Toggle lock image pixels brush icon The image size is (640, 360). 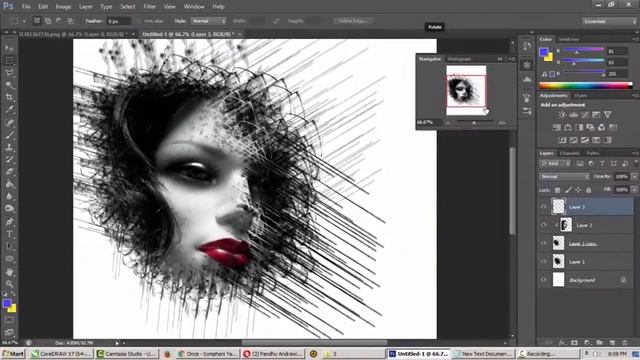568,190
